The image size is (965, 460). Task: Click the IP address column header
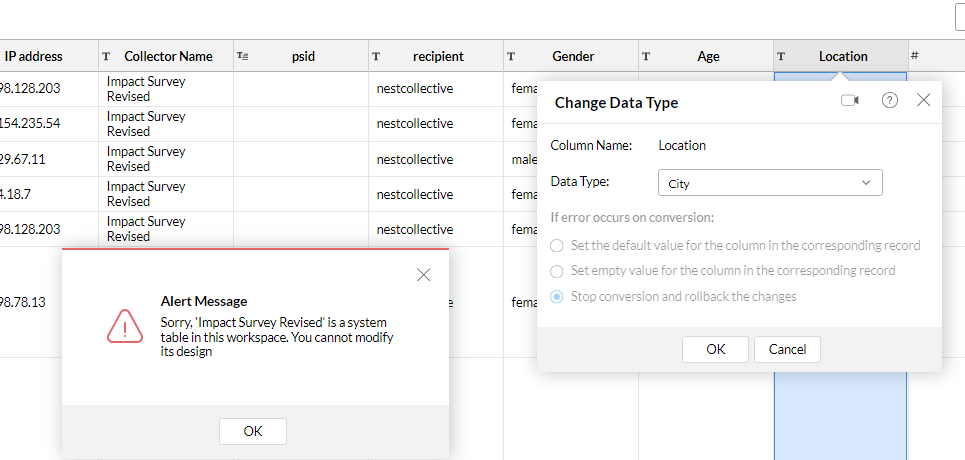(34, 57)
